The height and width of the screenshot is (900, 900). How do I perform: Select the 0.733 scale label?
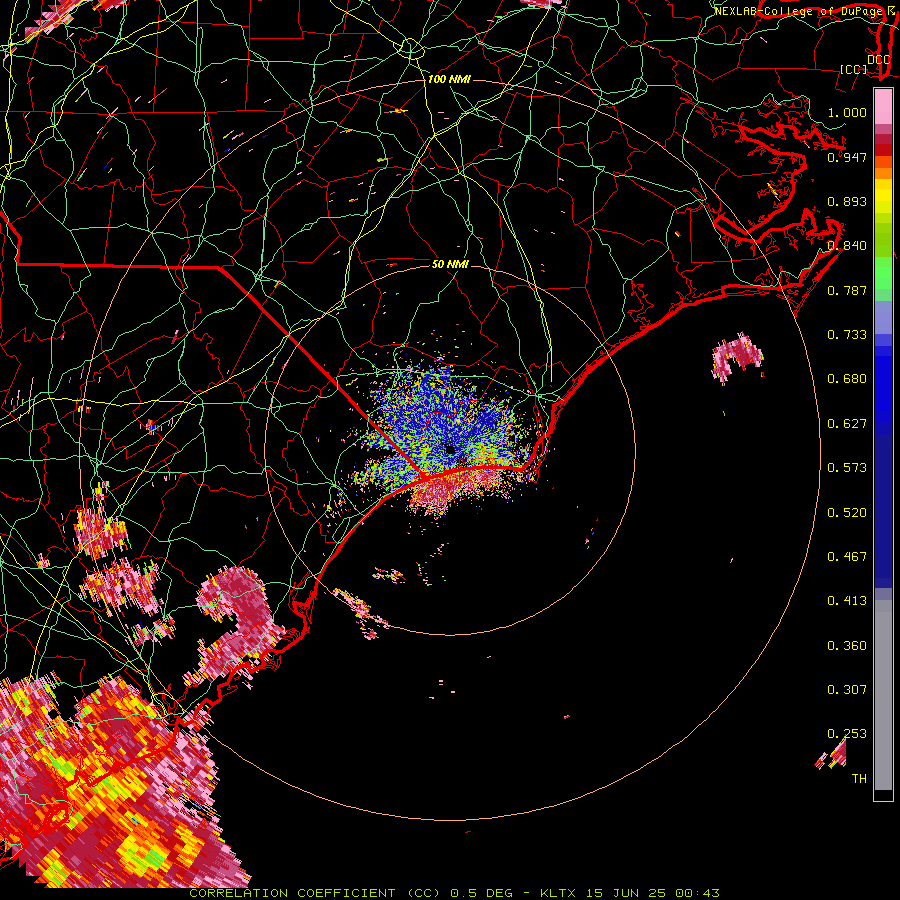pos(847,335)
